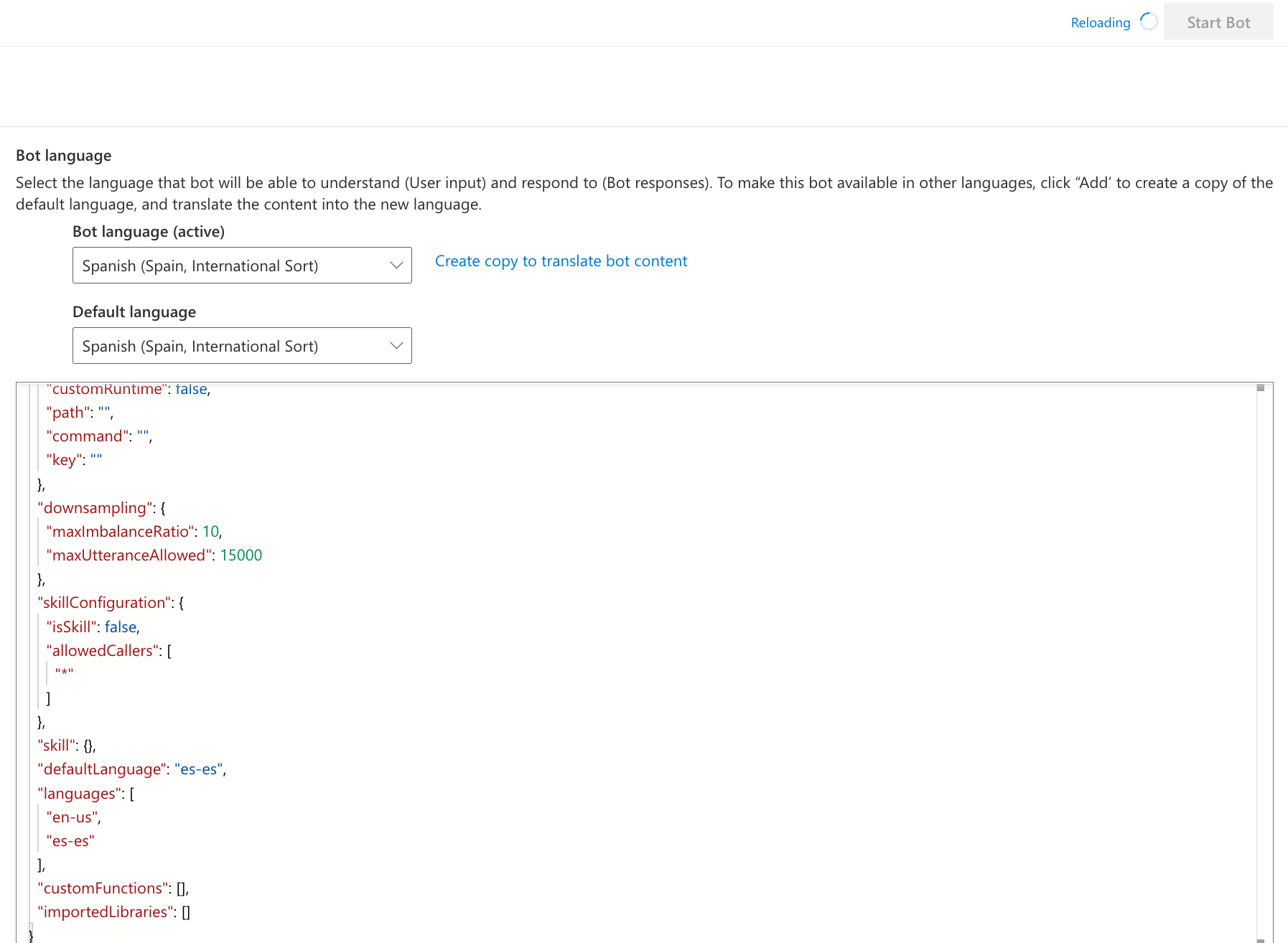The image size is (1288, 943).
Task: Click the false value of isSkill
Action: coord(120,627)
